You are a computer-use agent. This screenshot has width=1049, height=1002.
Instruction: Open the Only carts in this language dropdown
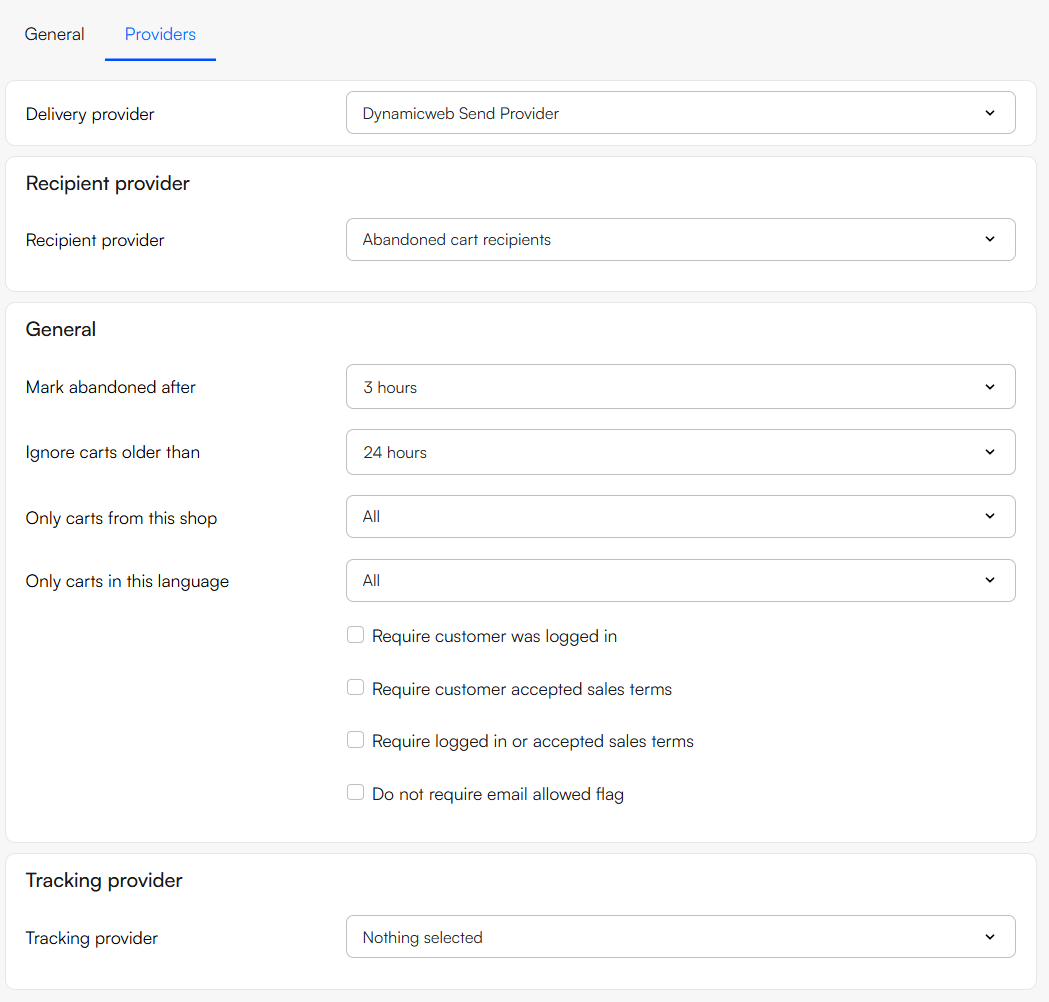point(680,581)
